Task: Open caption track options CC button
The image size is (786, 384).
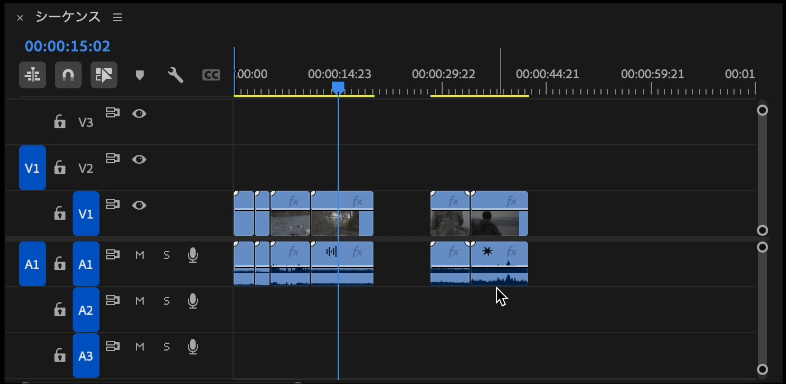Action: 211,75
